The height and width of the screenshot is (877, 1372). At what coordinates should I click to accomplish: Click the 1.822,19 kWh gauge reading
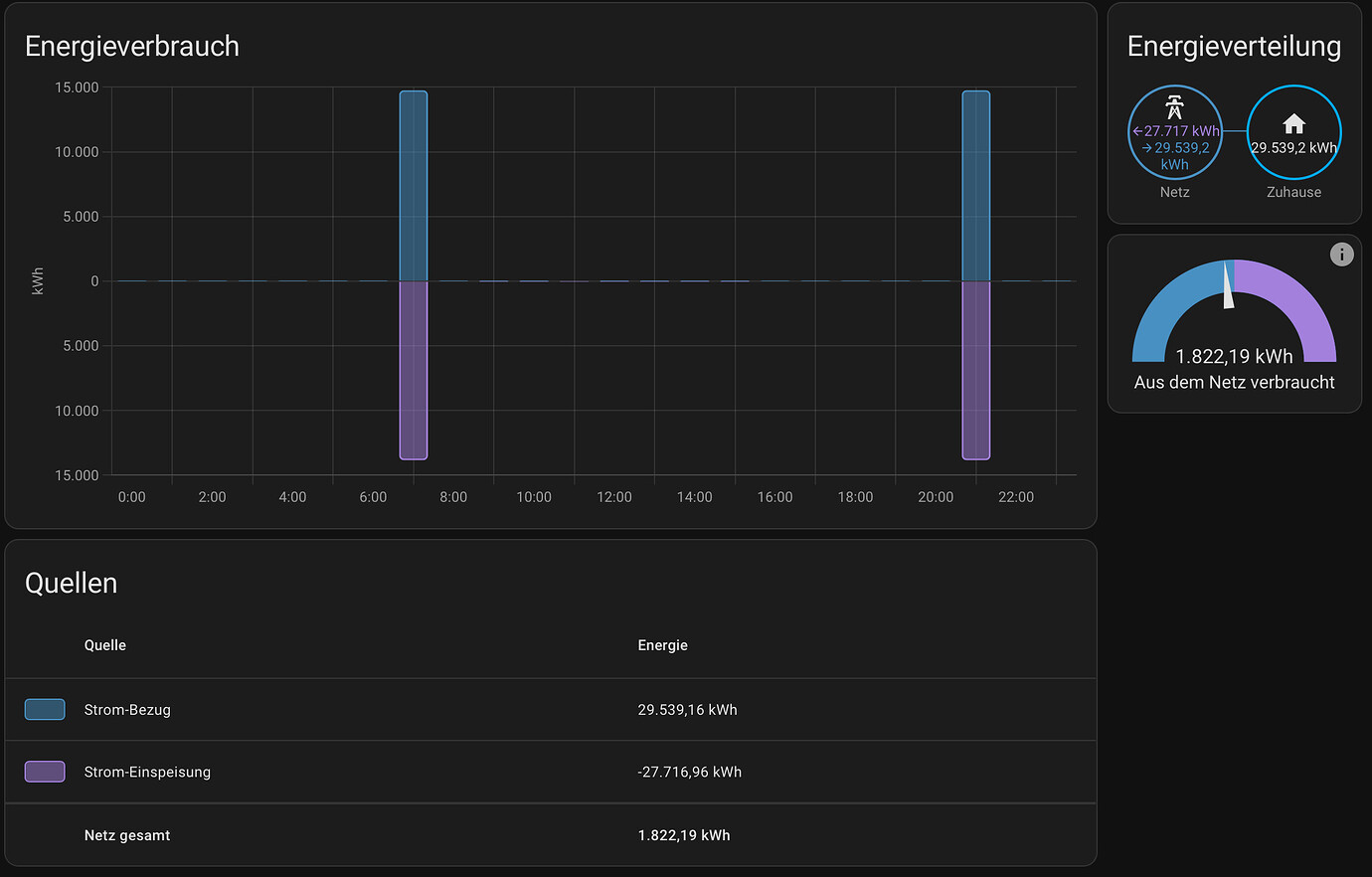1235,356
